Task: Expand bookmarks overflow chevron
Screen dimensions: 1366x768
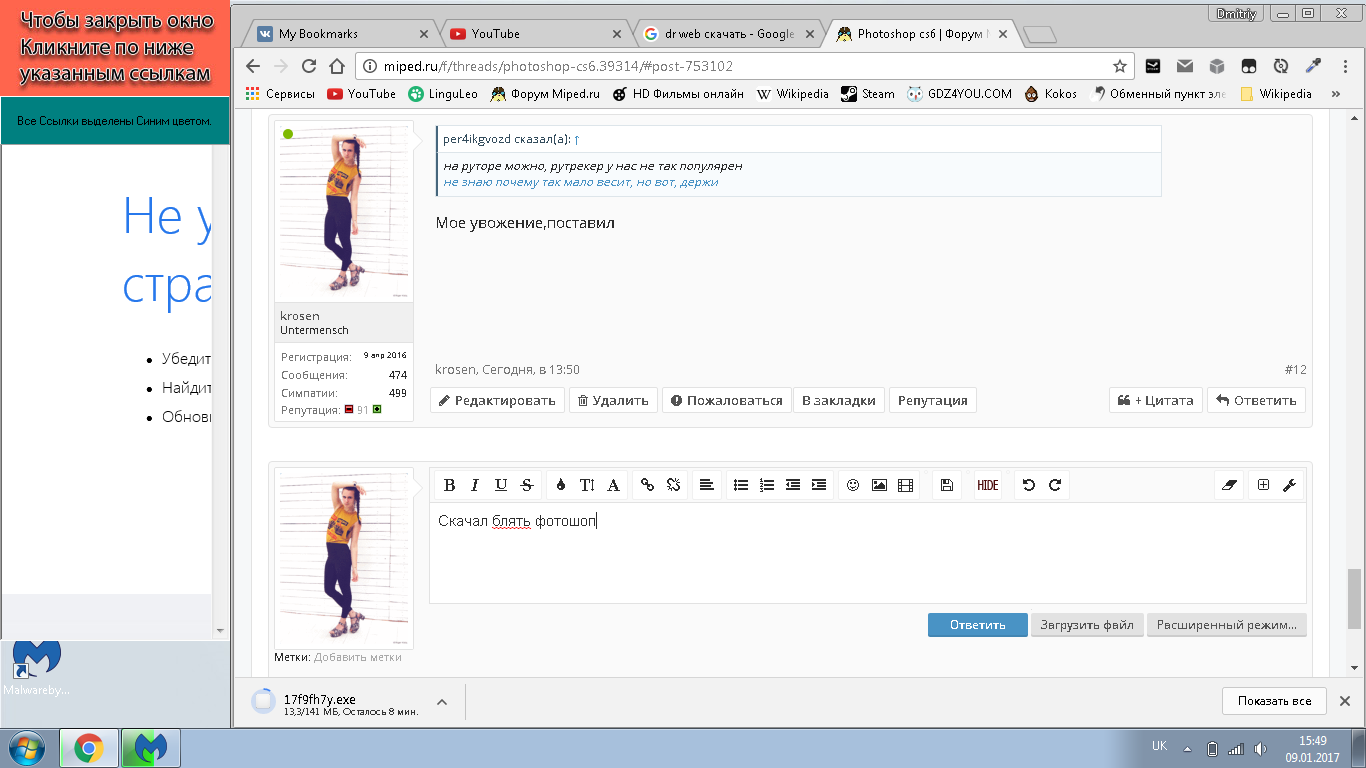Action: coord(1335,94)
